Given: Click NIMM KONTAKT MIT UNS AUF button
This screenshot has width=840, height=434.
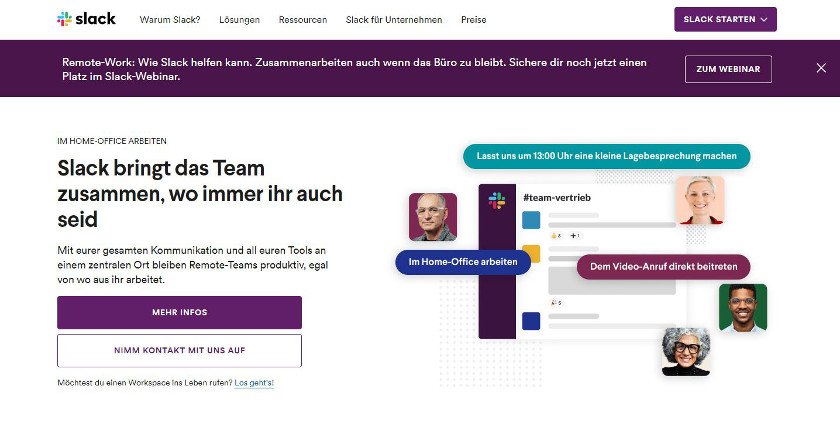Looking at the screenshot, I should click(179, 350).
